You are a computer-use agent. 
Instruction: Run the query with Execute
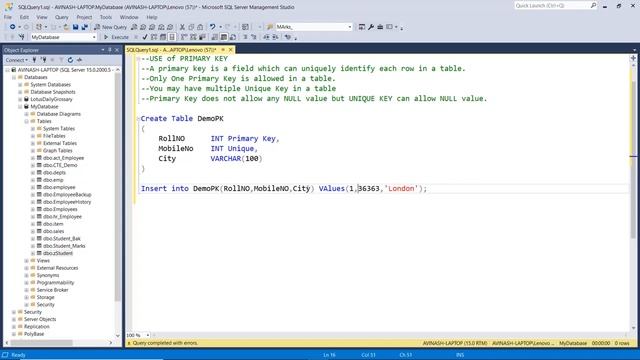[116, 37]
